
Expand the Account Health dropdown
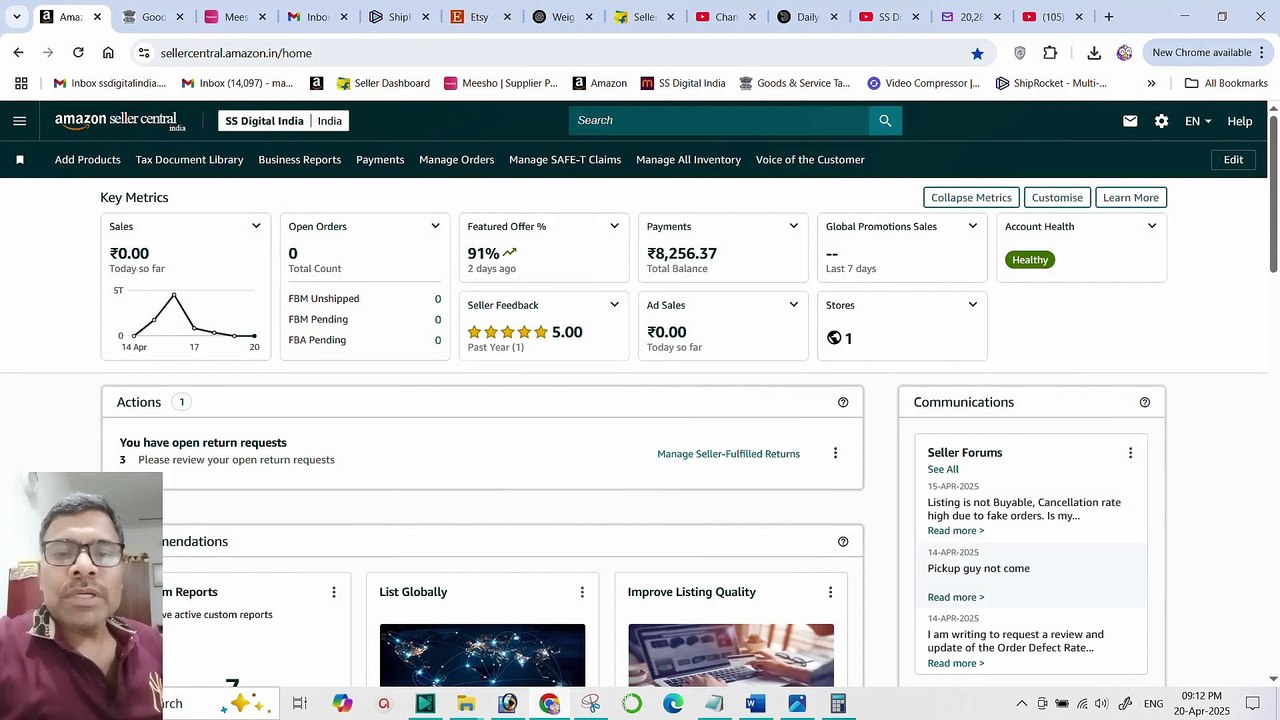[1151, 226]
